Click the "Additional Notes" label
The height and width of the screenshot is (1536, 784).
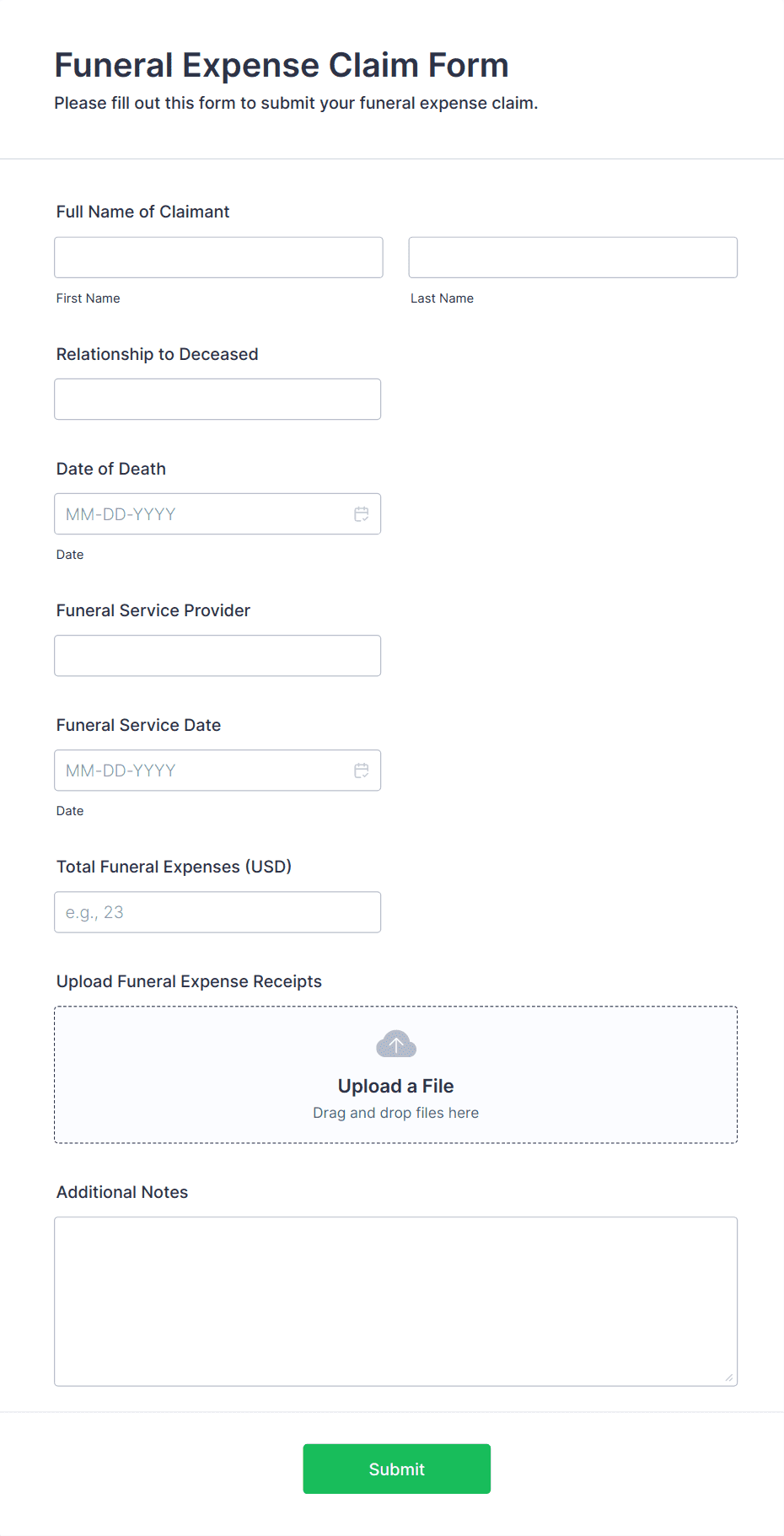pos(122,1192)
